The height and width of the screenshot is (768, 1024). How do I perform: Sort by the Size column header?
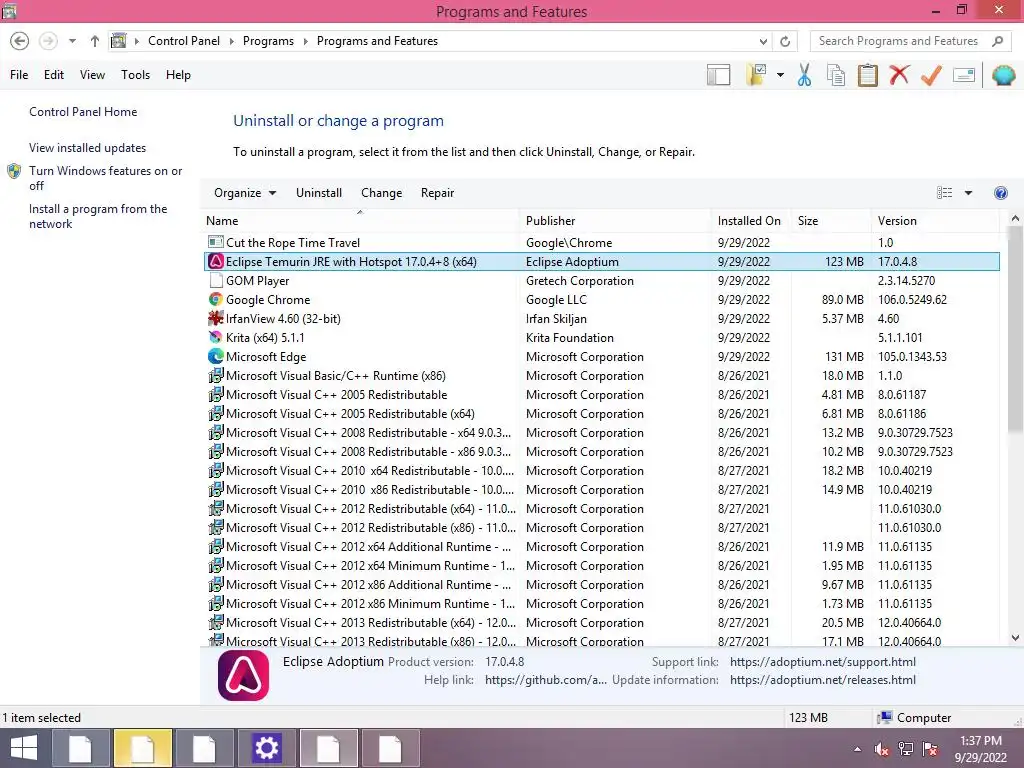click(831, 221)
